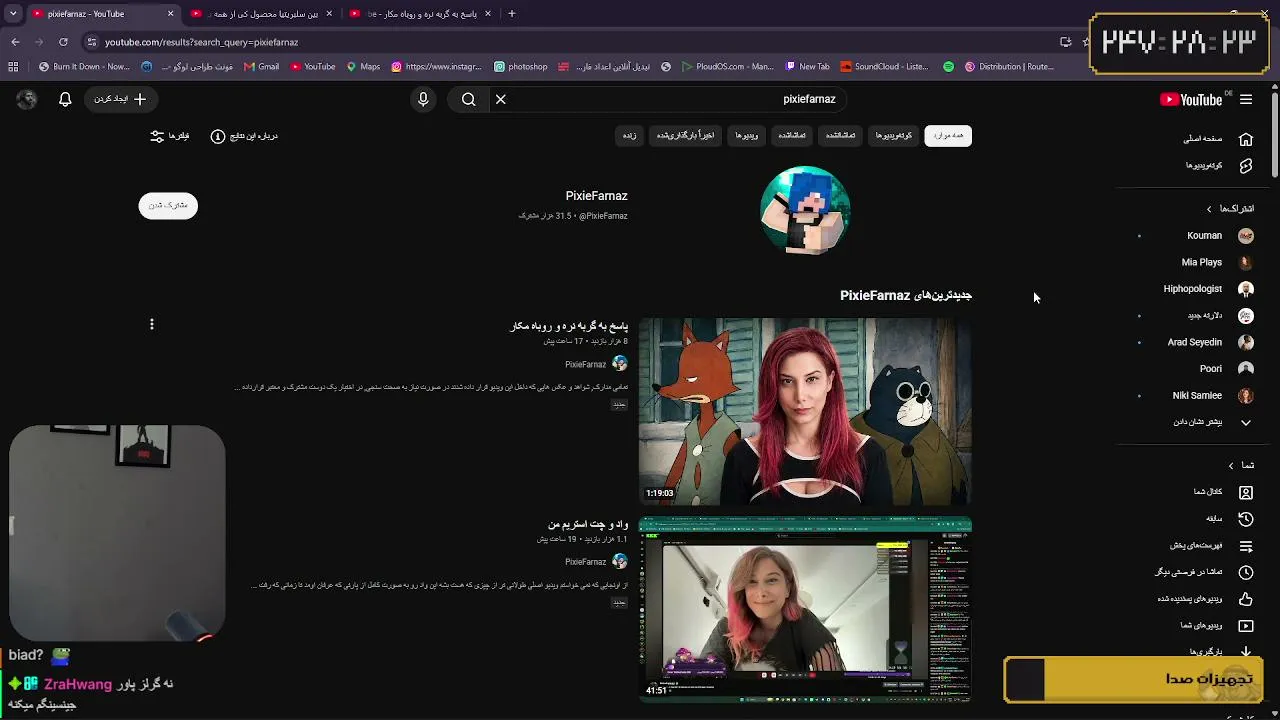The image size is (1280, 720).
Task: Open the Arad Seyedin subscription
Action: click(1195, 342)
